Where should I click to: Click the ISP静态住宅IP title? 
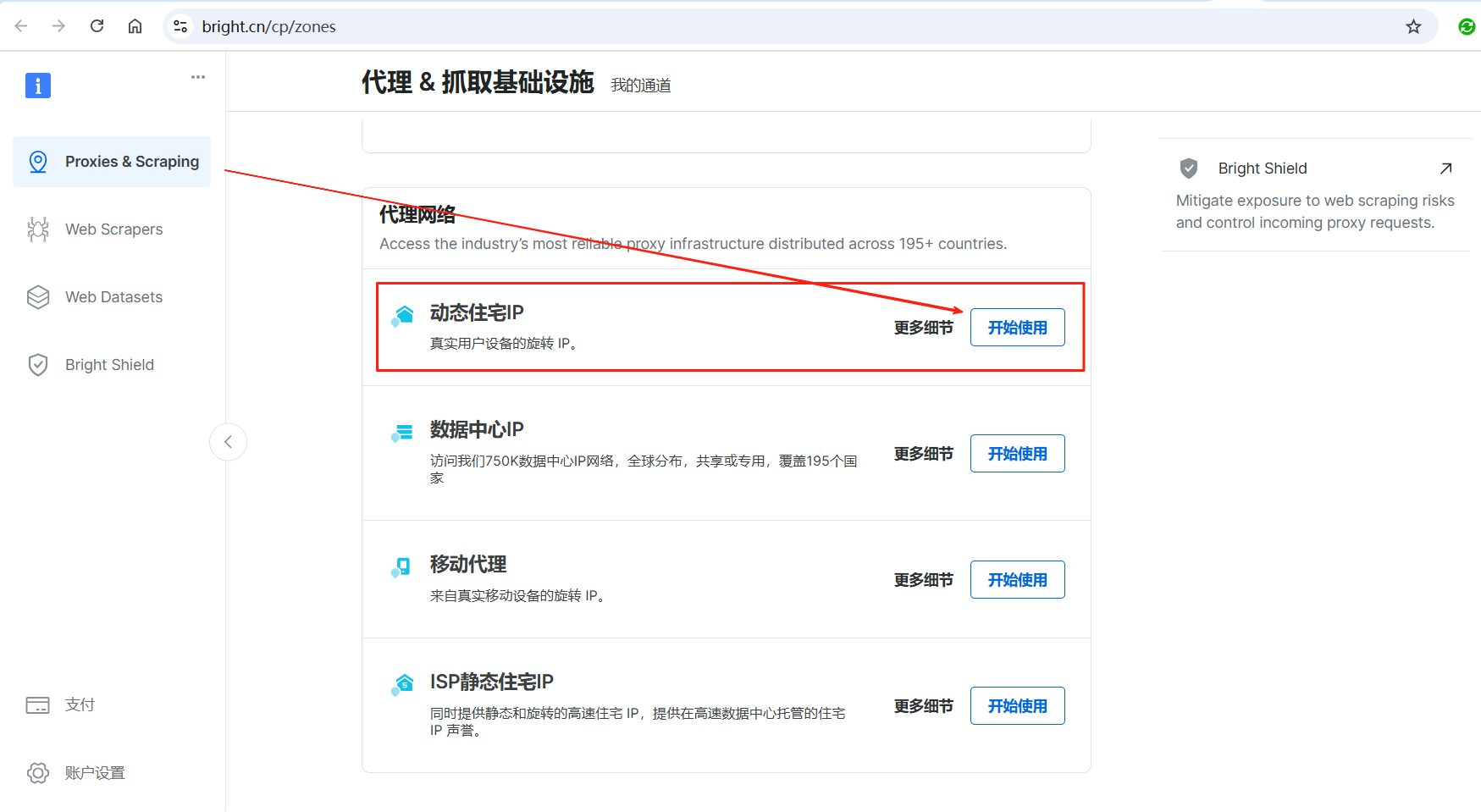(492, 682)
